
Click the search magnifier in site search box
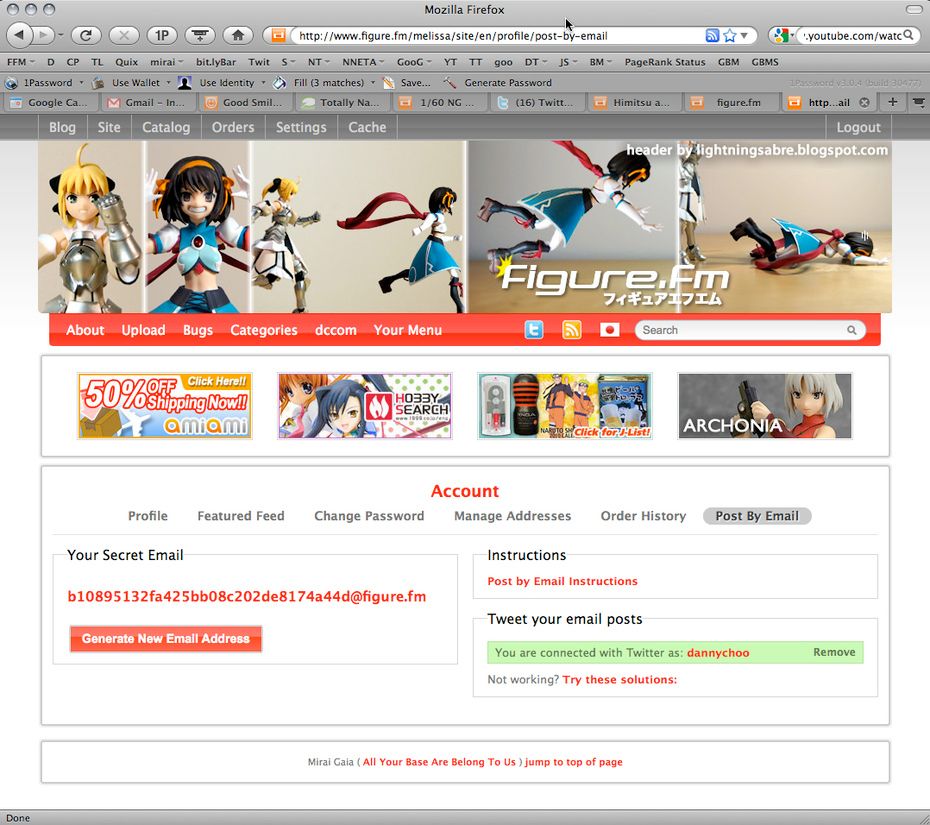pyautogui.click(x=852, y=330)
